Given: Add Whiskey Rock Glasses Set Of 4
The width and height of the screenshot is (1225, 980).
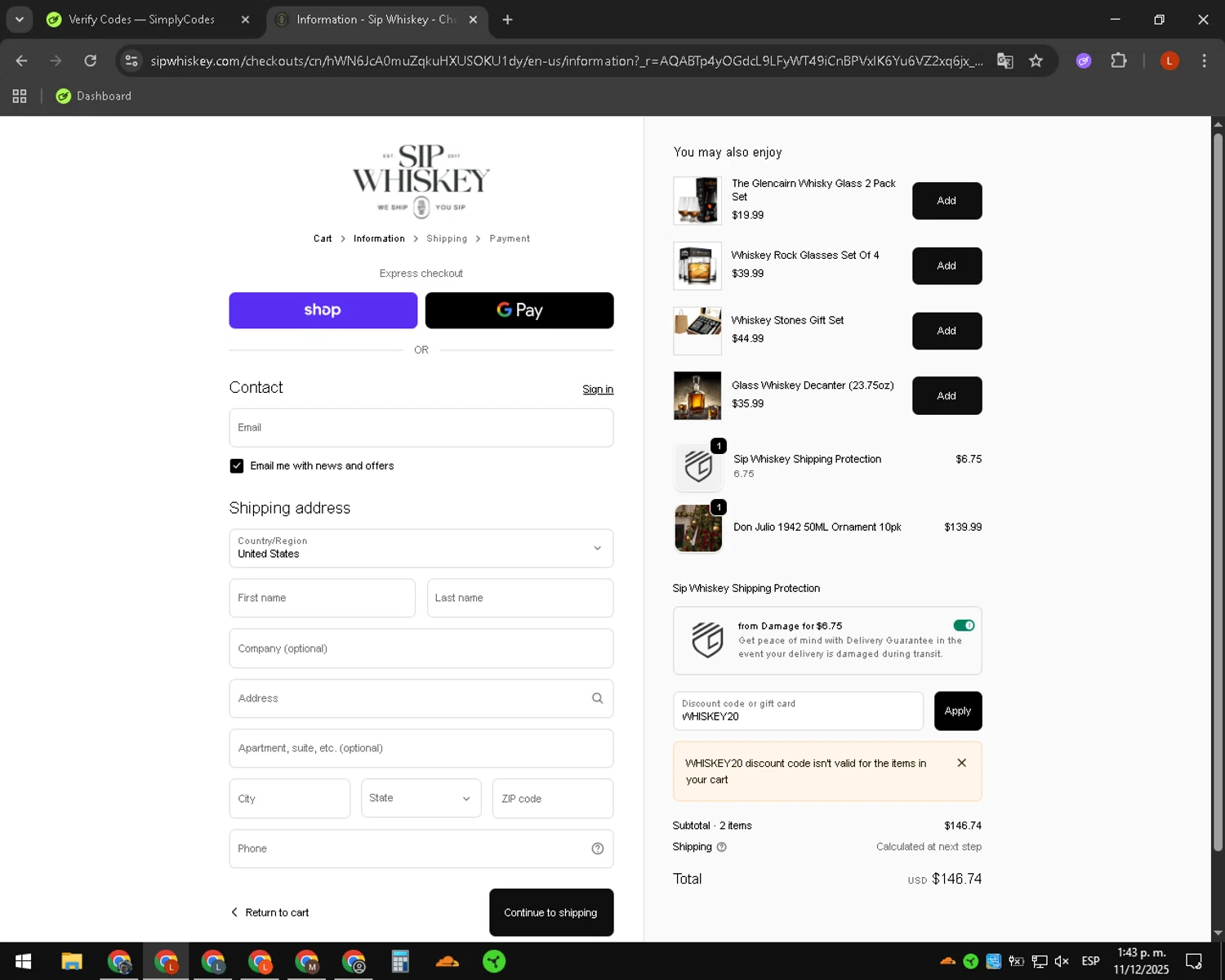Looking at the screenshot, I should [947, 266].
